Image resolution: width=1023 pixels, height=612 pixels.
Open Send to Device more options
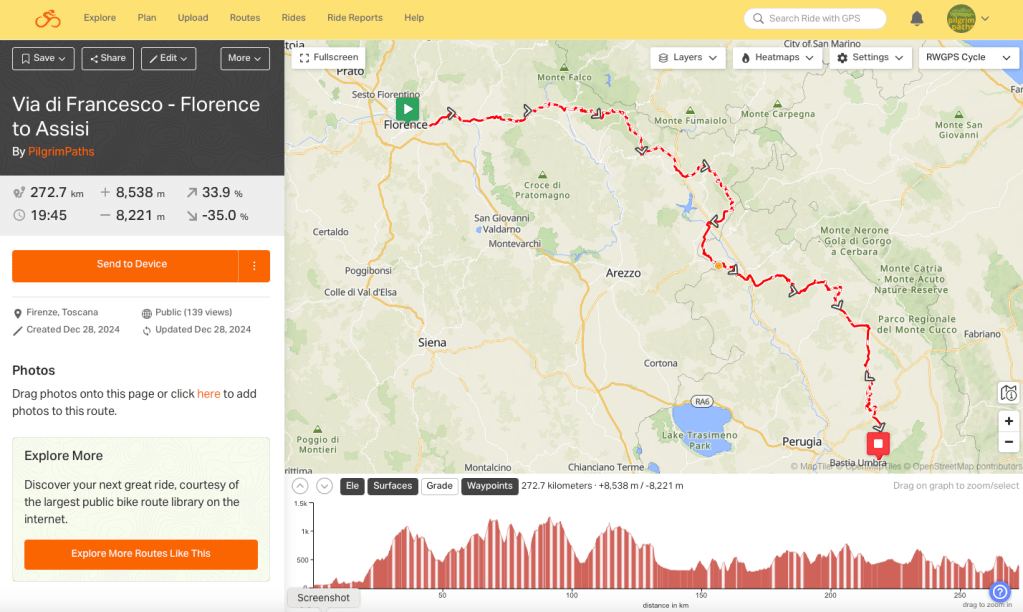click(254, 265)
